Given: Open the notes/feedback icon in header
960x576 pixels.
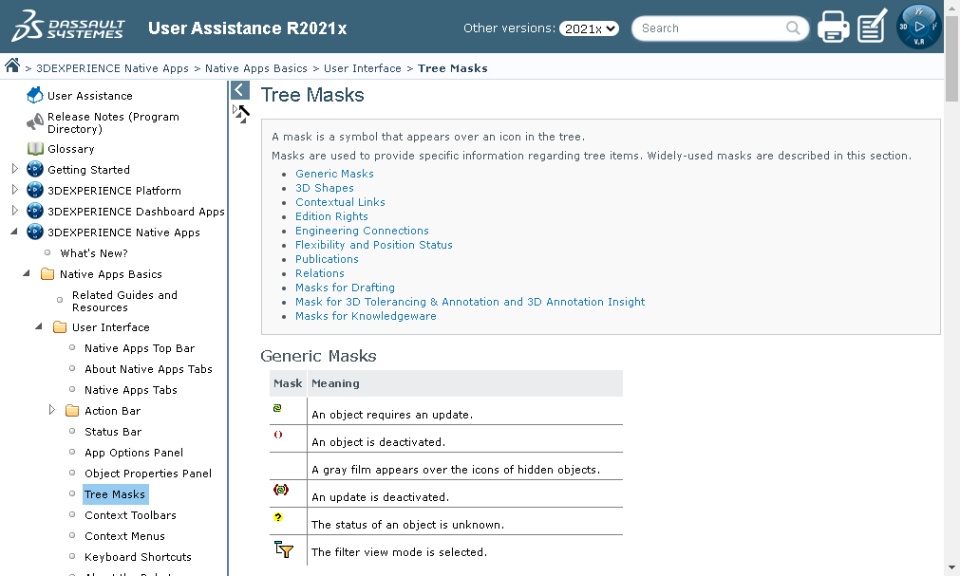Looking at the screenshot, I should [872, 26].
